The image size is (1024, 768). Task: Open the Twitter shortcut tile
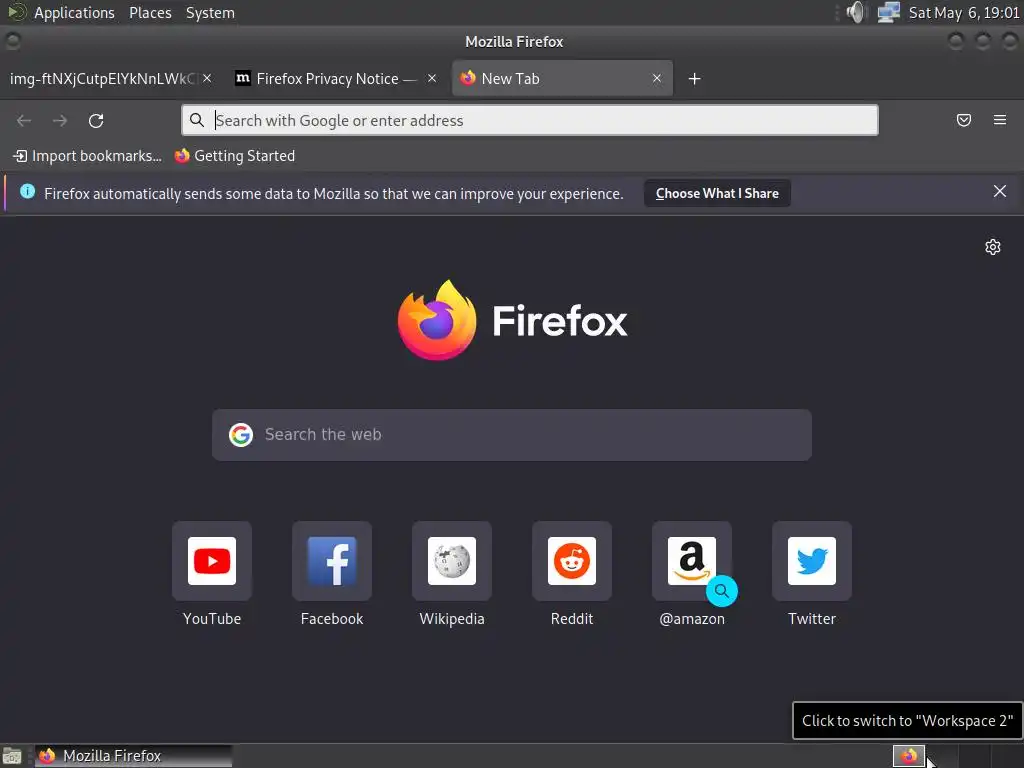click(x=812, y=561)
